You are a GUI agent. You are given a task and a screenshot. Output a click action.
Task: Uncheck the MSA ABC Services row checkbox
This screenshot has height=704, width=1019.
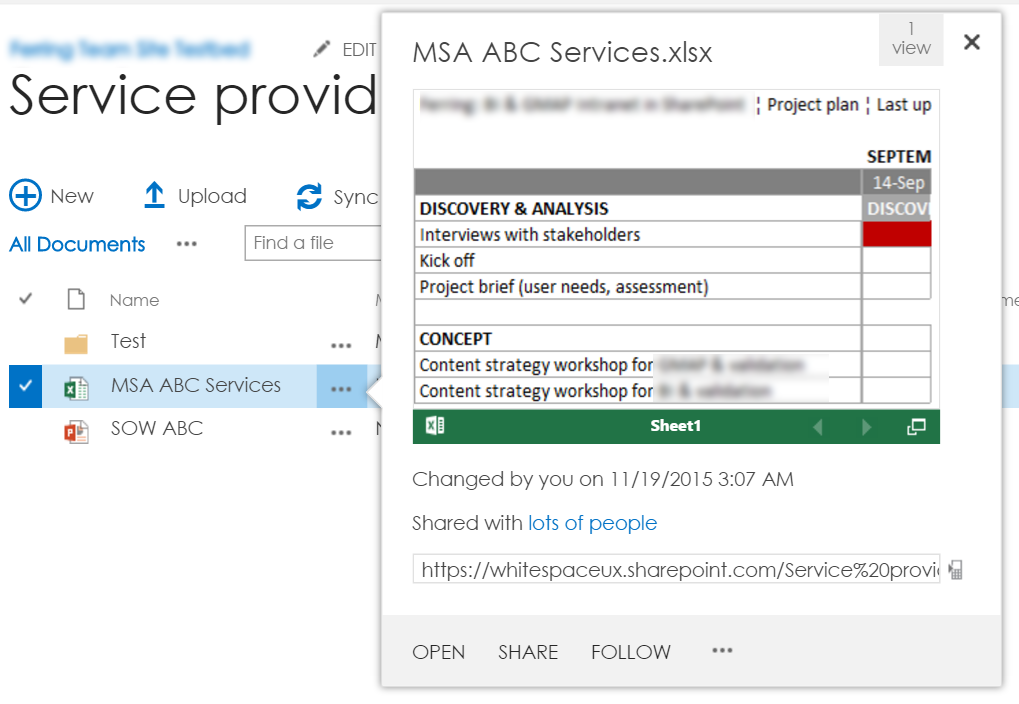[x=25, y=386]
